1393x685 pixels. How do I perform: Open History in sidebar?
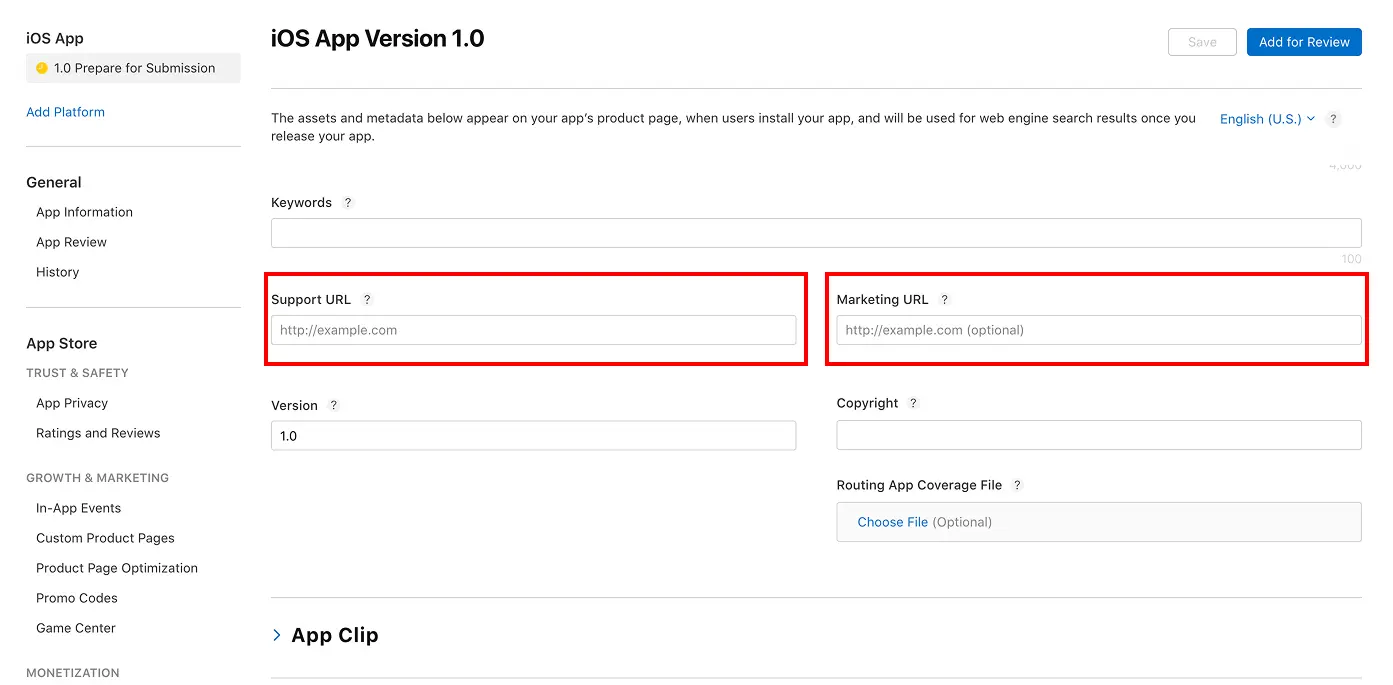[x=57, y=272]
